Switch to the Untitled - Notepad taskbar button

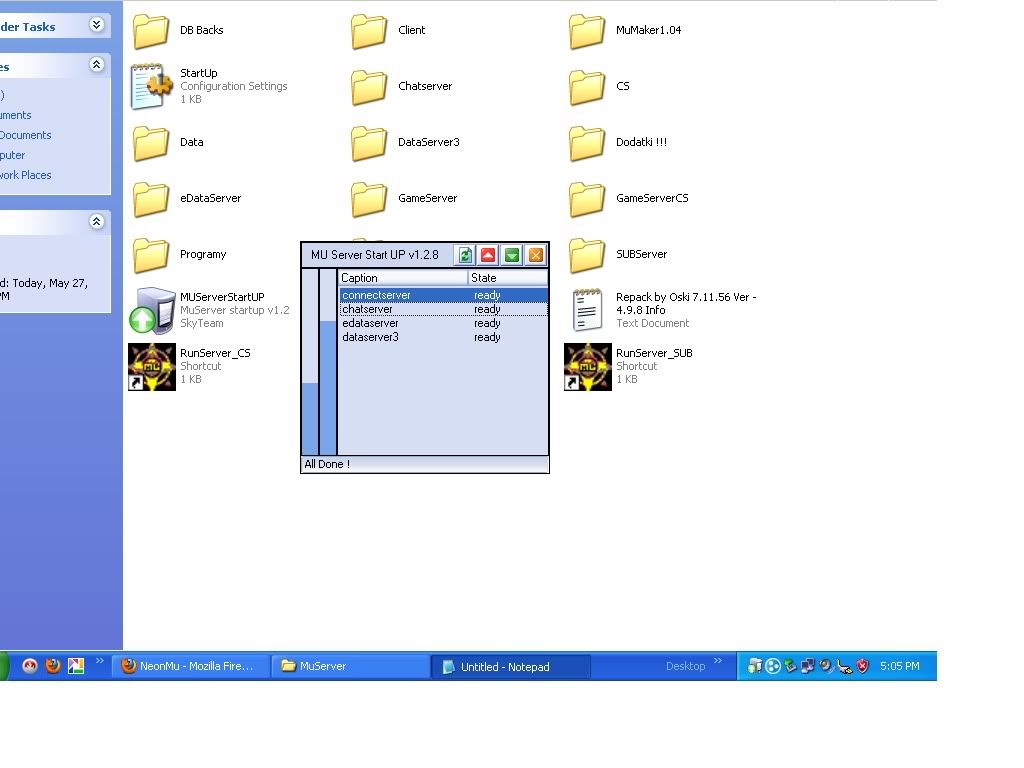click(510, 667)
